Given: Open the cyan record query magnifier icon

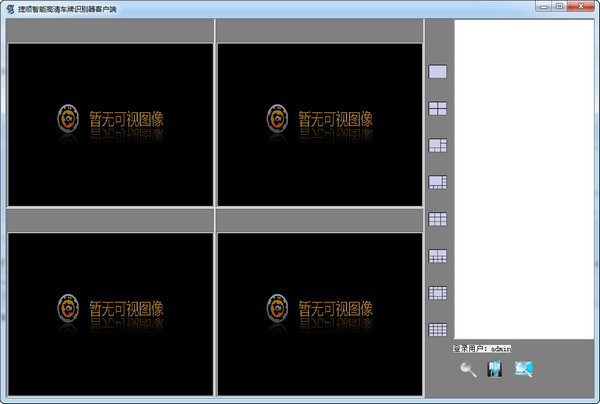Looking at the screenshot, I should (x=523, y=369).
